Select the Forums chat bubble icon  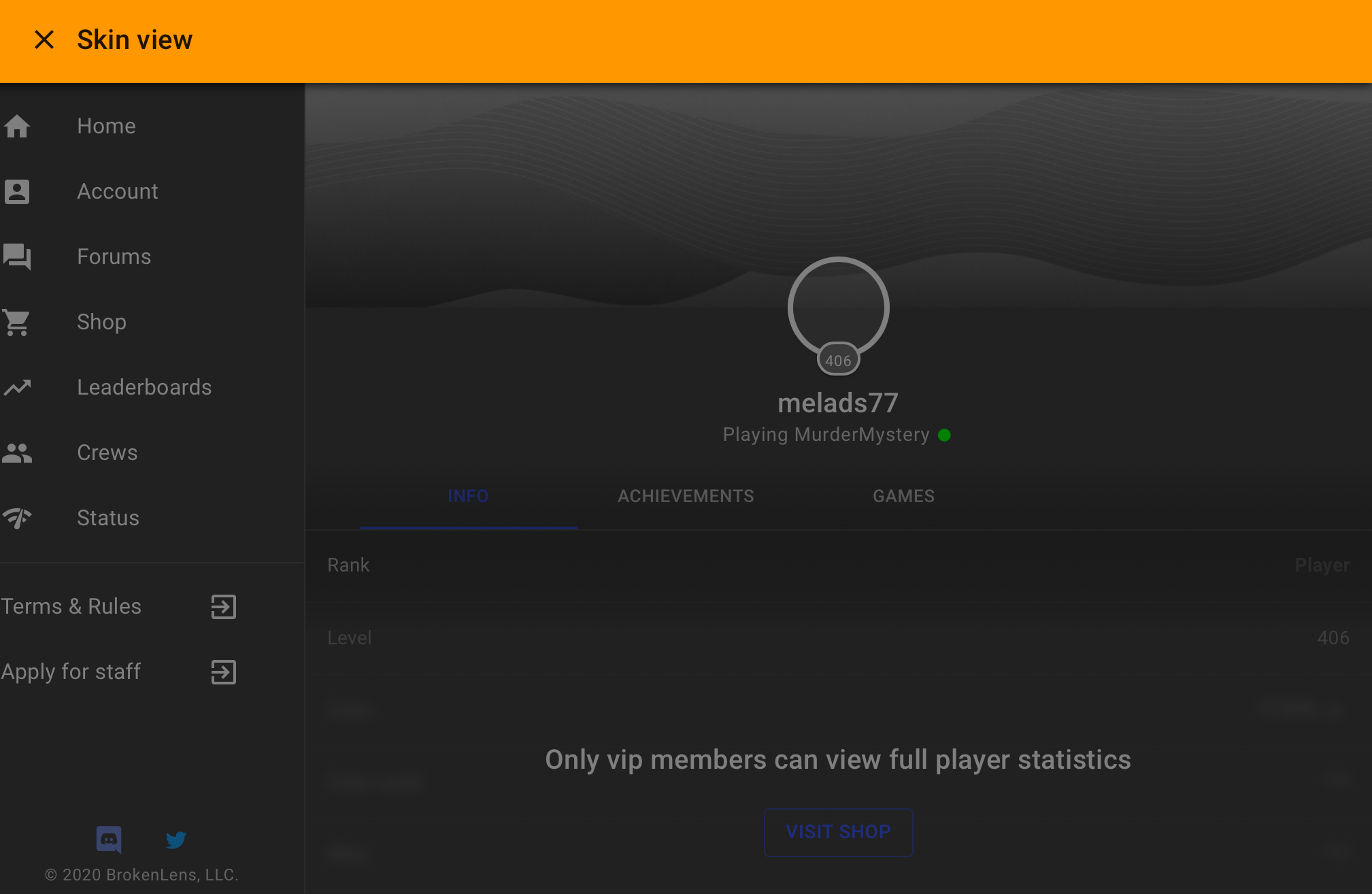(x=17, y=256)
